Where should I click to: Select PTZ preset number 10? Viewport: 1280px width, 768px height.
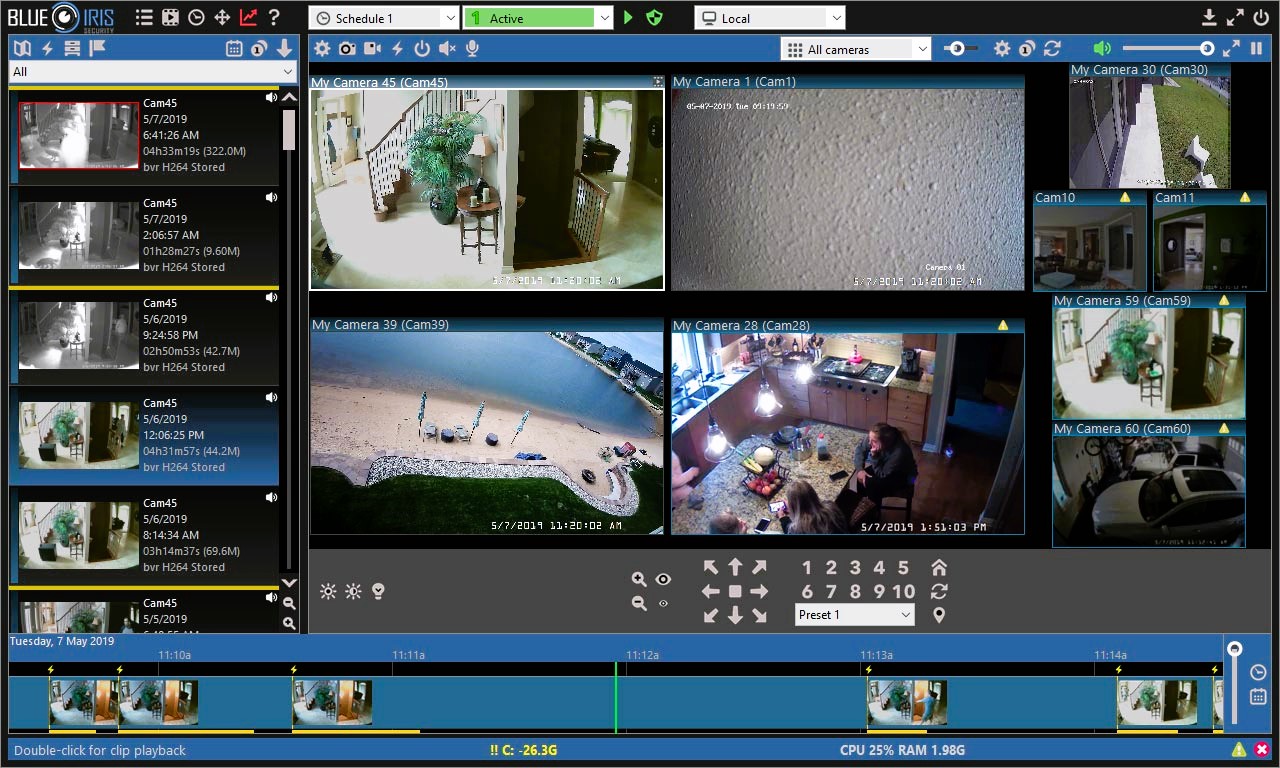coord(903,591)
